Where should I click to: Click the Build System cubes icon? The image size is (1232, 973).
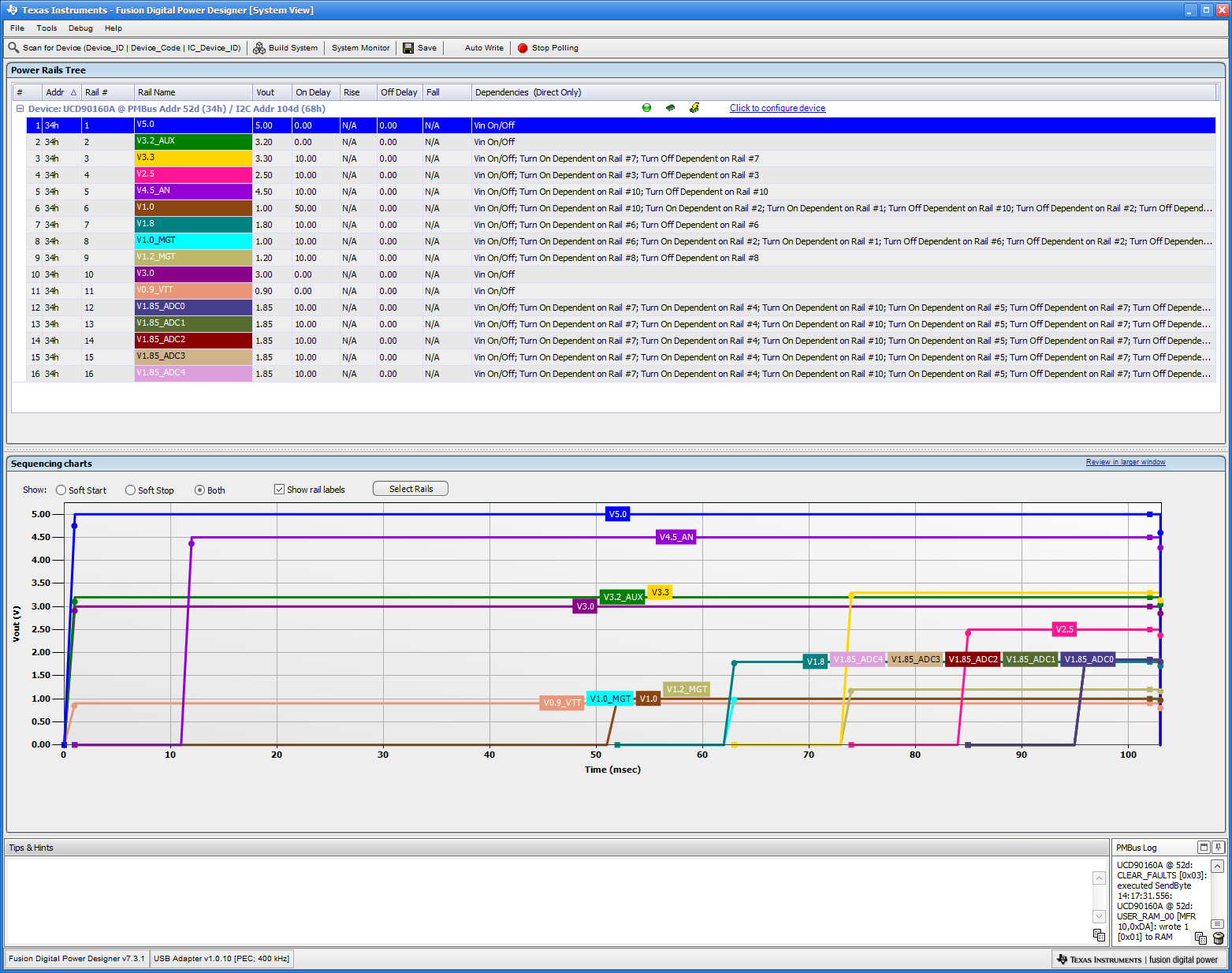coord(259,48)
